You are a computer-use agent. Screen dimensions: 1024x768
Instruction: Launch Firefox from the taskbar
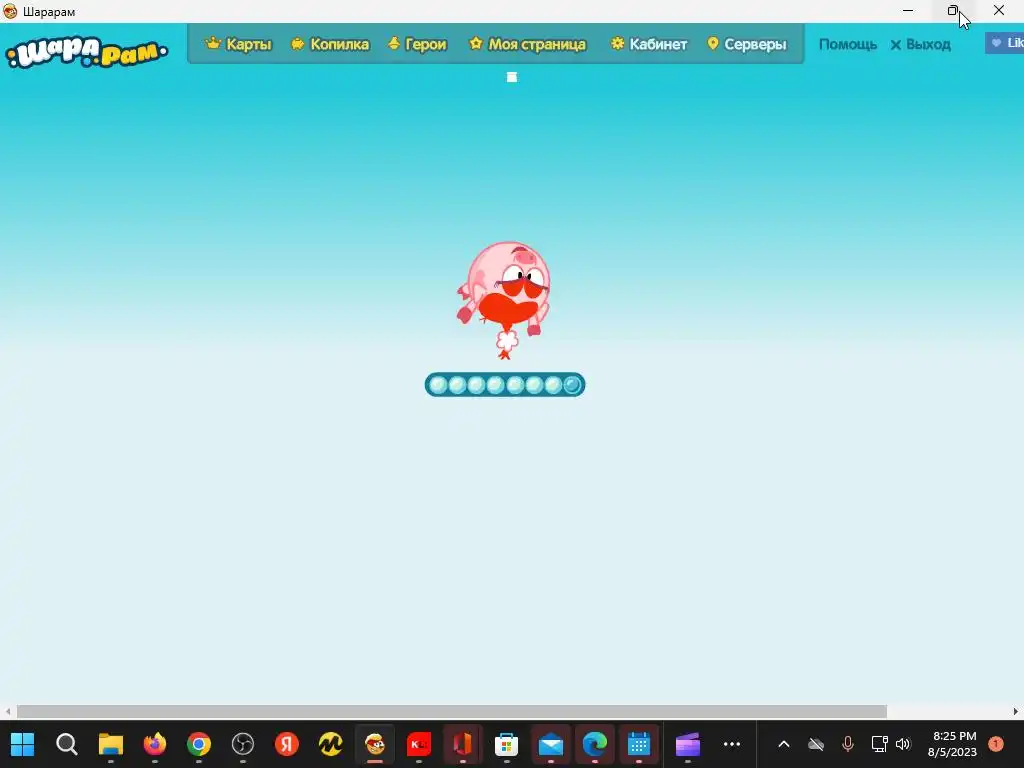pyautogui.click(x=155, y=744)
